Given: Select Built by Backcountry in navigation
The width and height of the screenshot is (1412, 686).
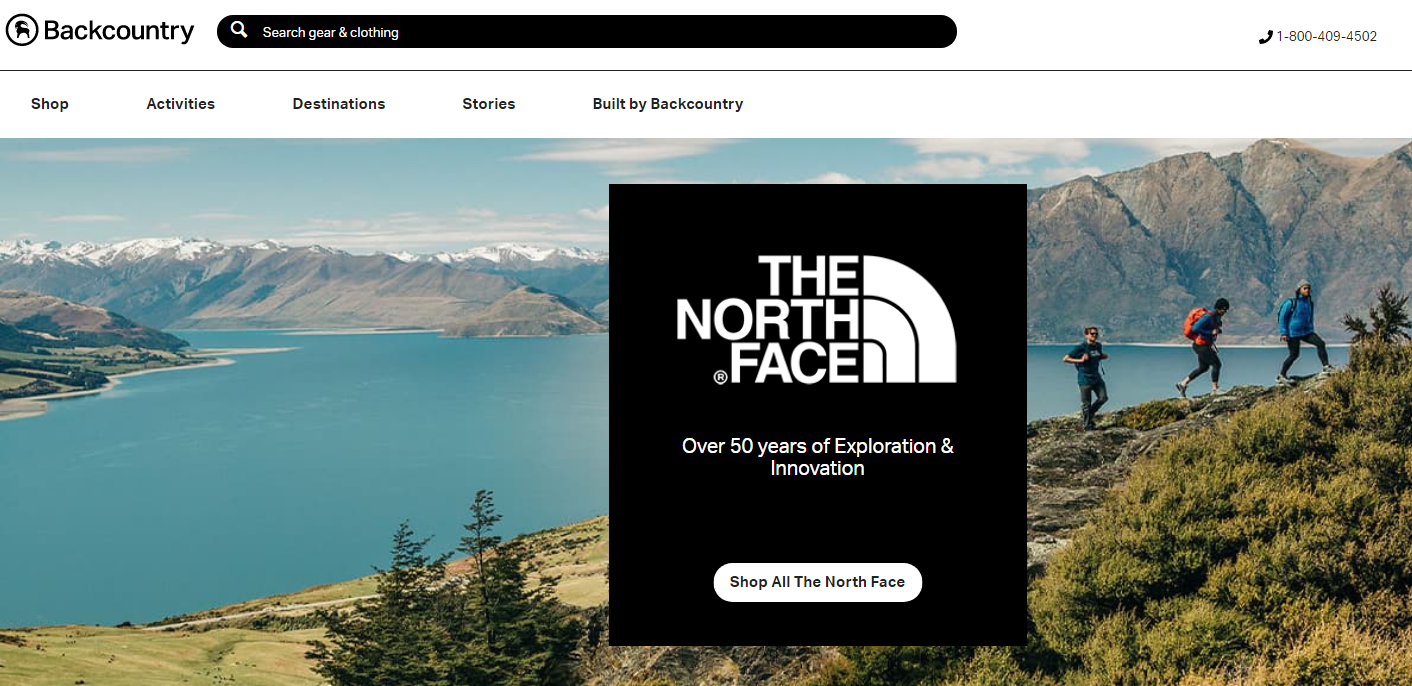Looking at the screenshot, I should [668, 104].
